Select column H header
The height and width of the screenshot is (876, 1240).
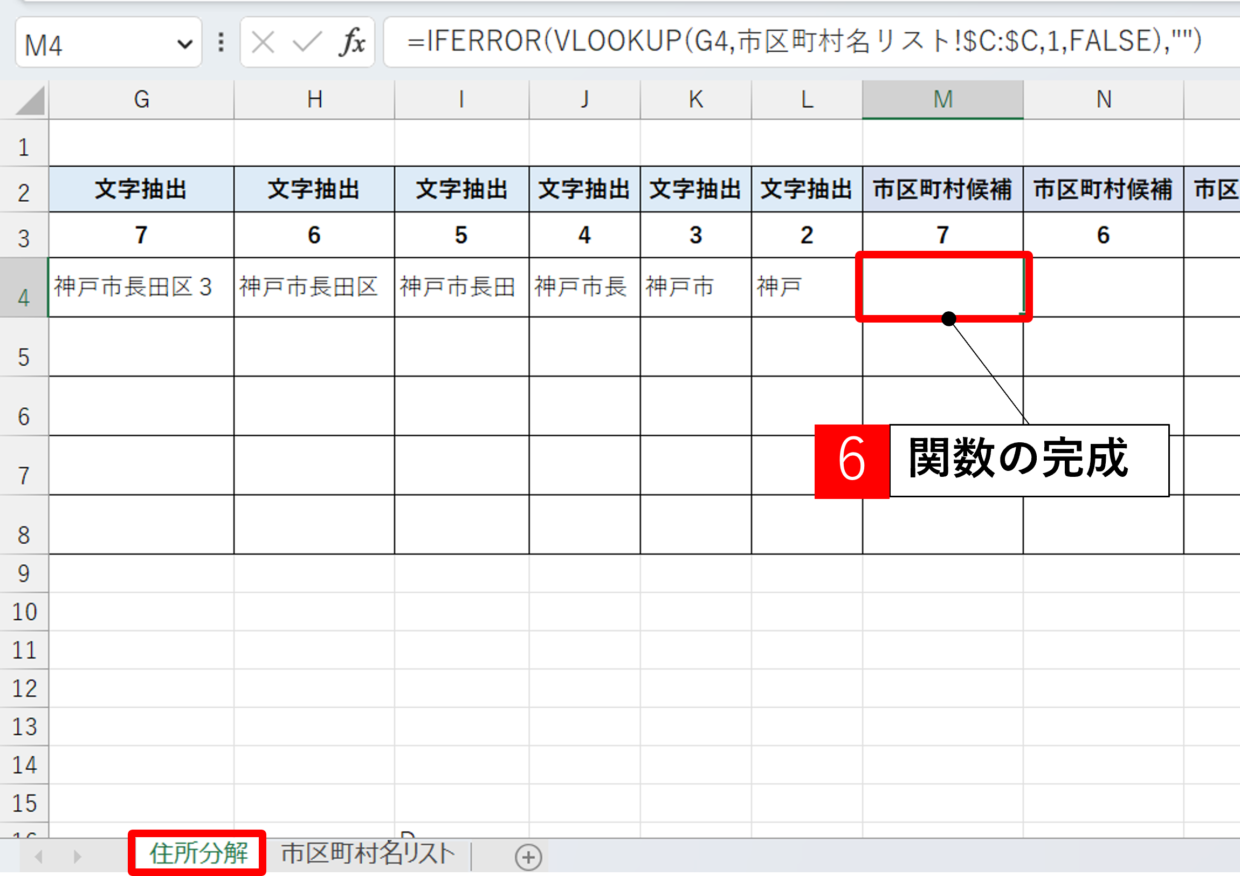coord(314,99)
